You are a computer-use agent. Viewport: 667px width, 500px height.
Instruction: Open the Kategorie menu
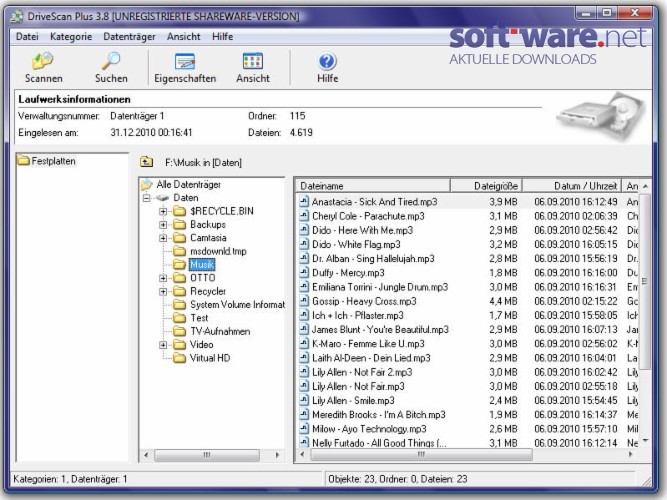(71, 37)
